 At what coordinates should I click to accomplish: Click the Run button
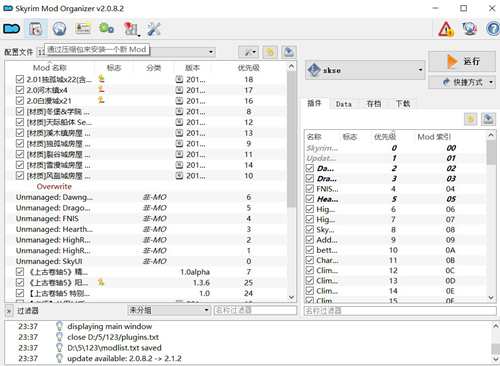click(x=462, y=61)
